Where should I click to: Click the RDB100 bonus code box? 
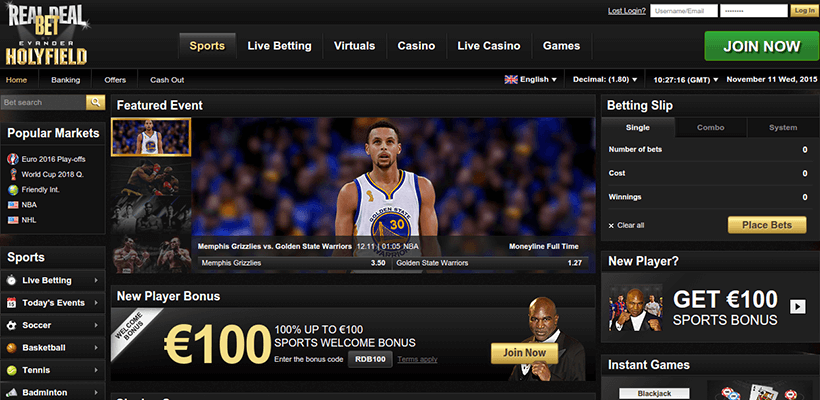tap(370, 359)
